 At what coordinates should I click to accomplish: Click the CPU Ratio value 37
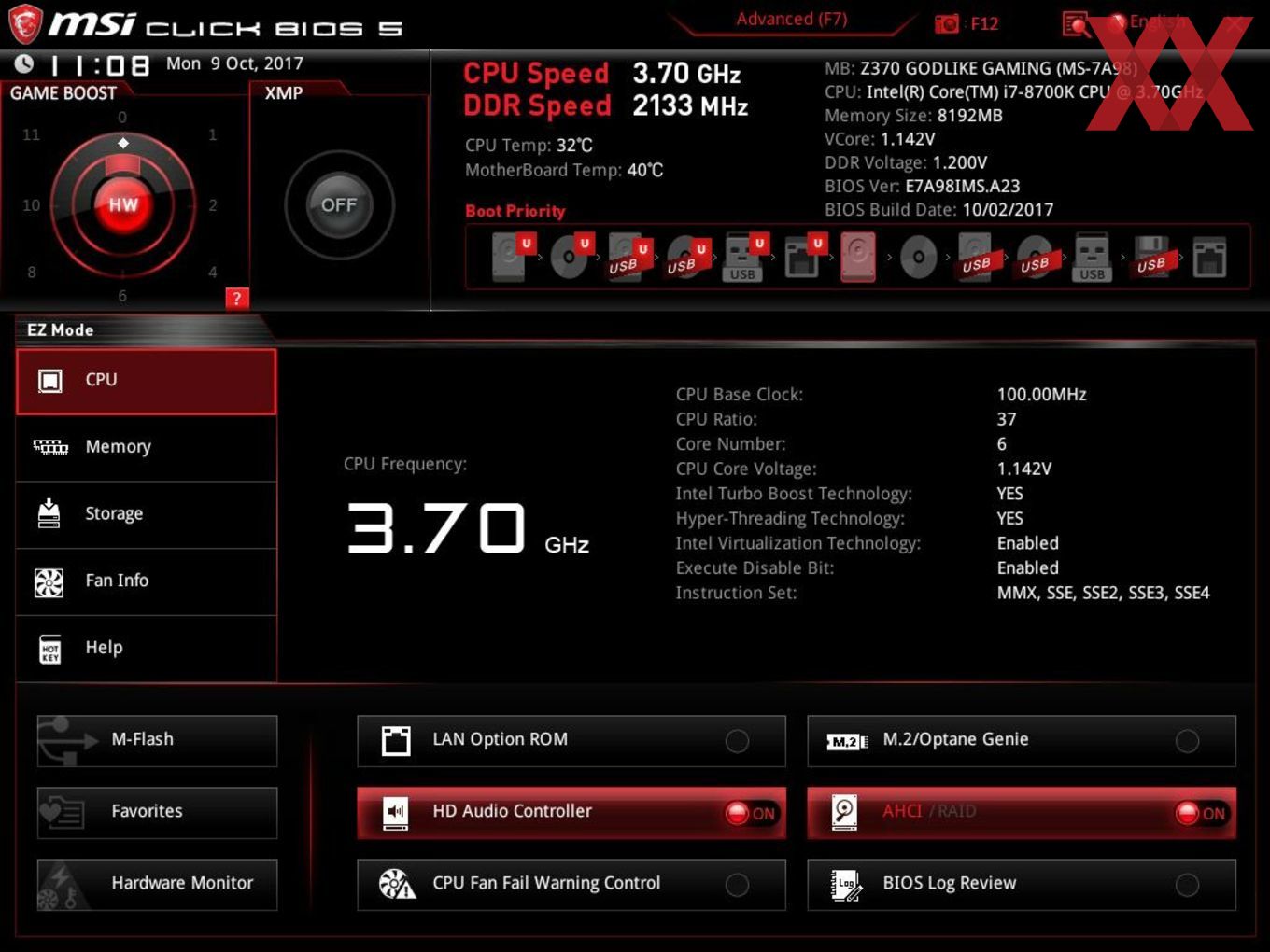1006,419
